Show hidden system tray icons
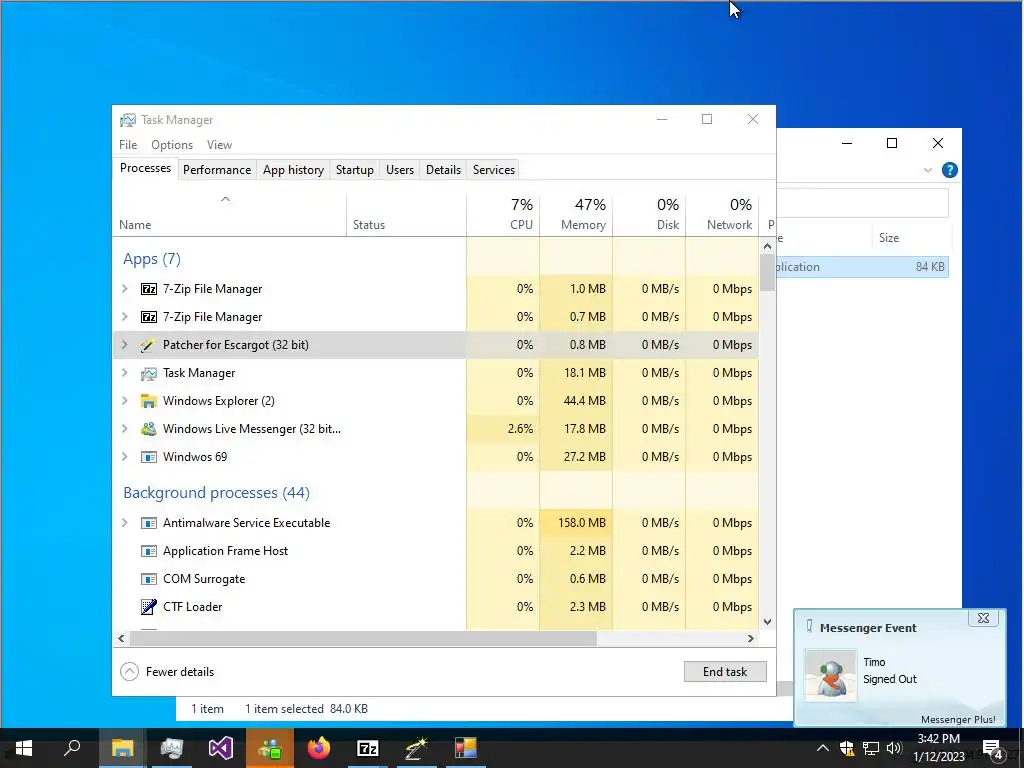This screenshot has height=768, width=1024. (823, 748)
